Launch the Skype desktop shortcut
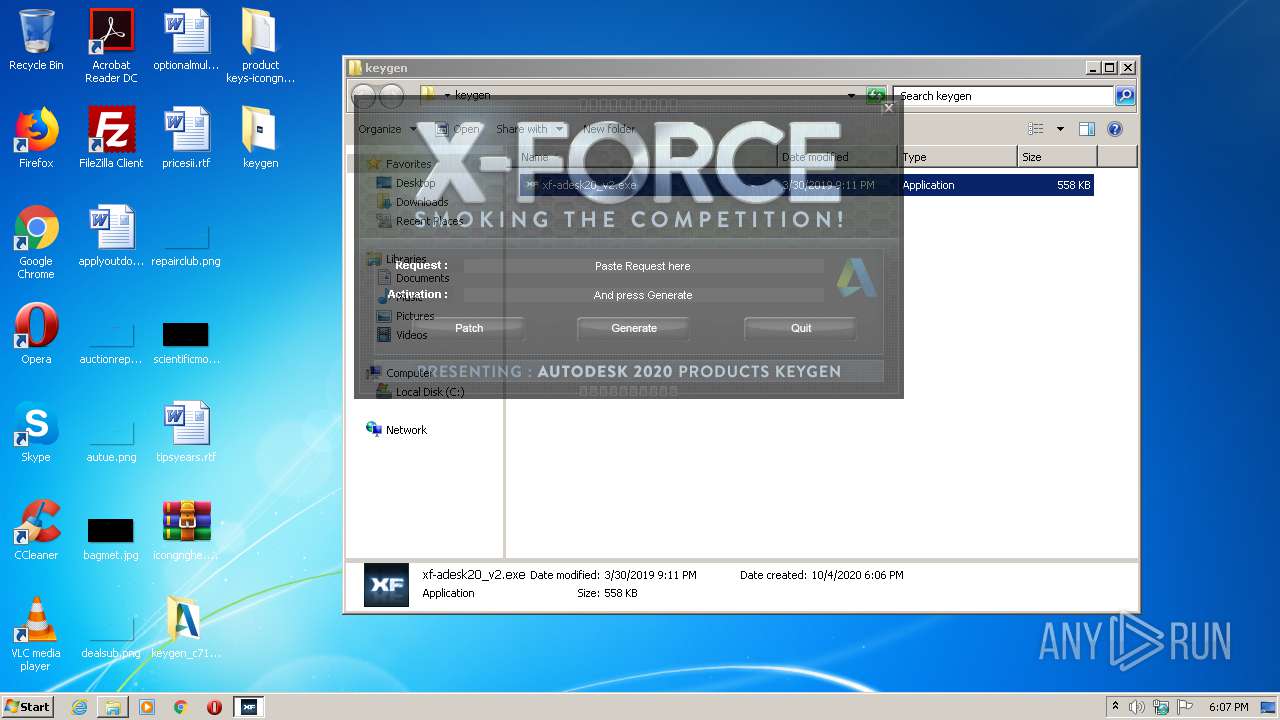Viewport: 1280px width, 720px height. click(x=36, y=432)
